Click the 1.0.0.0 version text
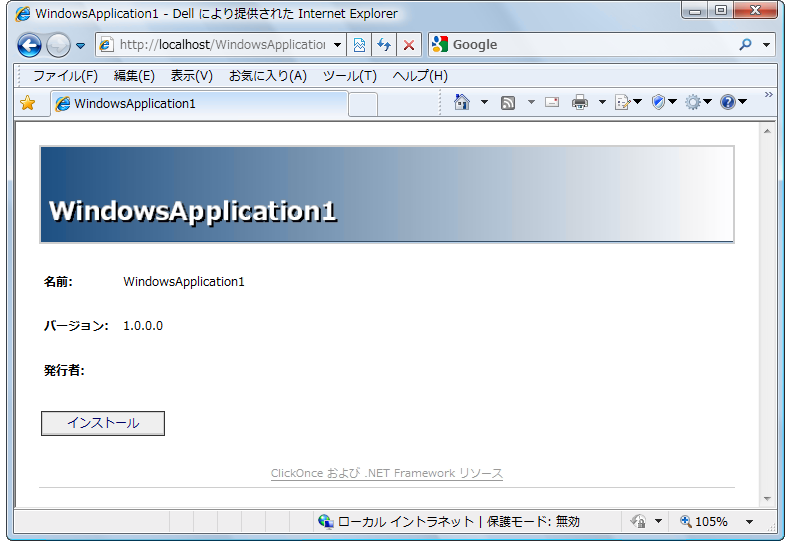The width and height of the screenshot is (788, 543). coord(143,326)
